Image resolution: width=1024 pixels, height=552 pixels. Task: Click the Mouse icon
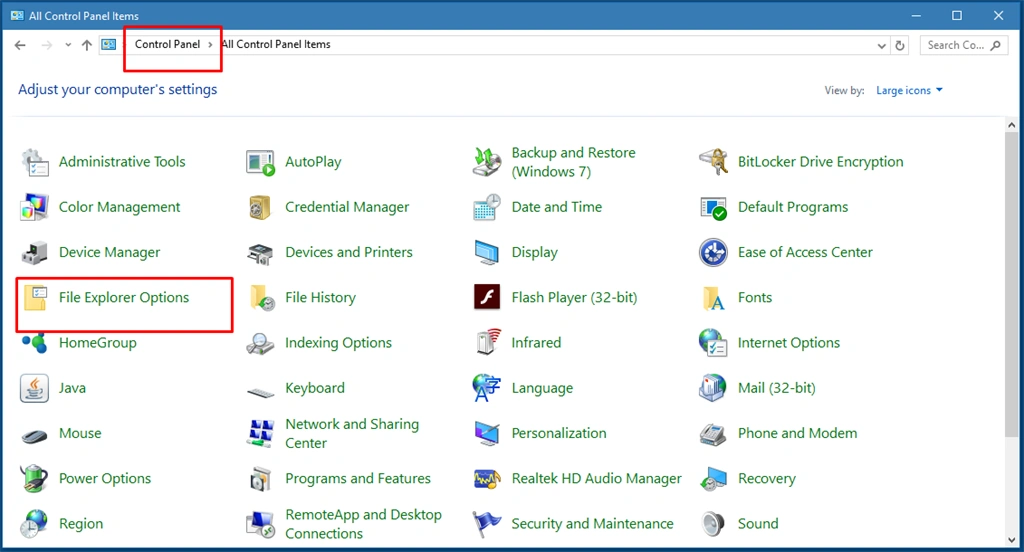click(35, 436)
